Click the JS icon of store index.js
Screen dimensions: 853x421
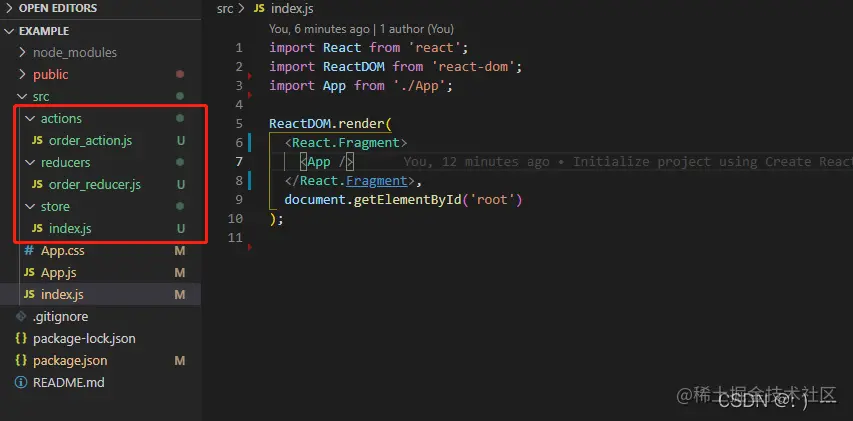(37, 228)
